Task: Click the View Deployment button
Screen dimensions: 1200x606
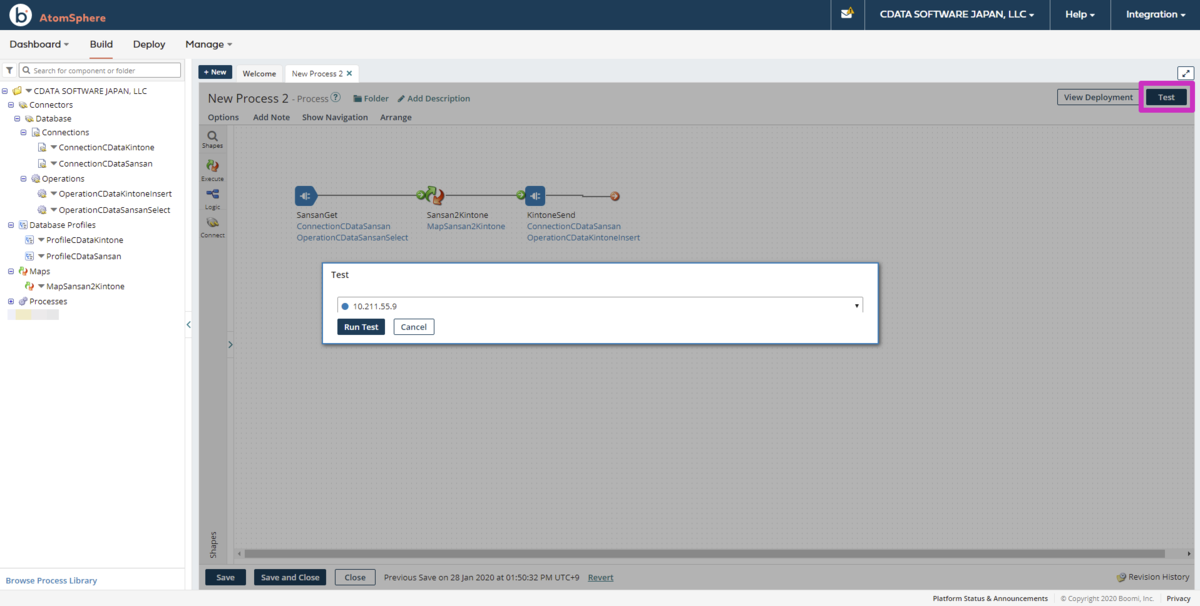Action: pyautogui.click(x=1098, y=97)
